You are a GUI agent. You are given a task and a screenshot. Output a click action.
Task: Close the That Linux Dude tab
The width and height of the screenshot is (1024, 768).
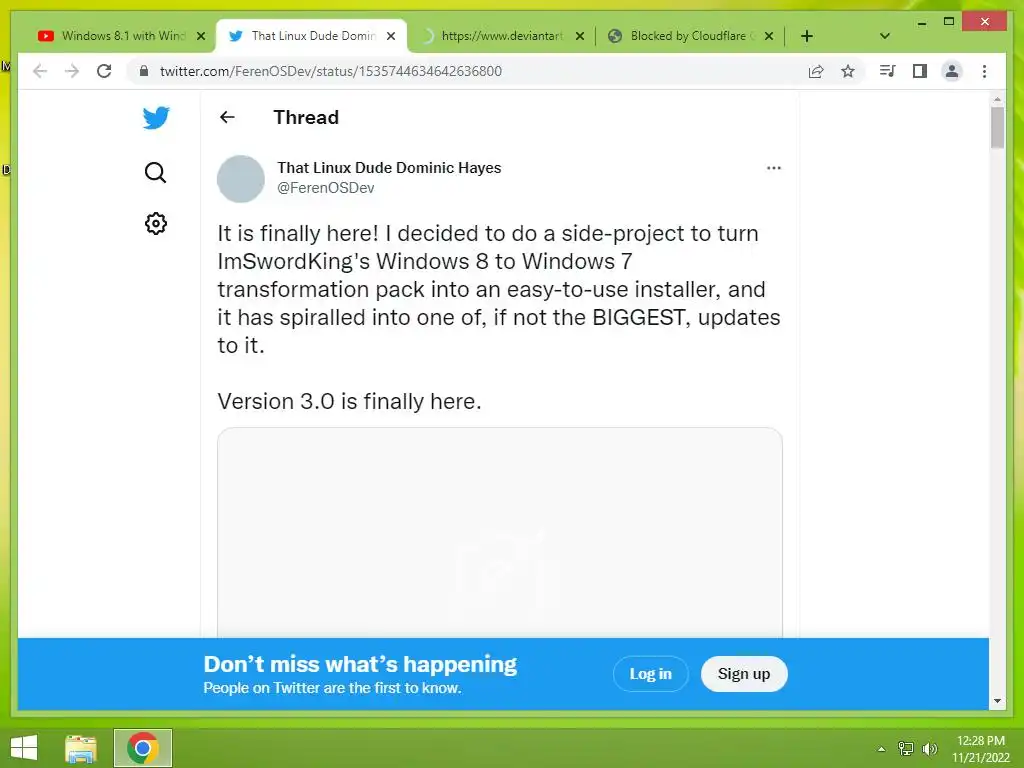[391, 36]
